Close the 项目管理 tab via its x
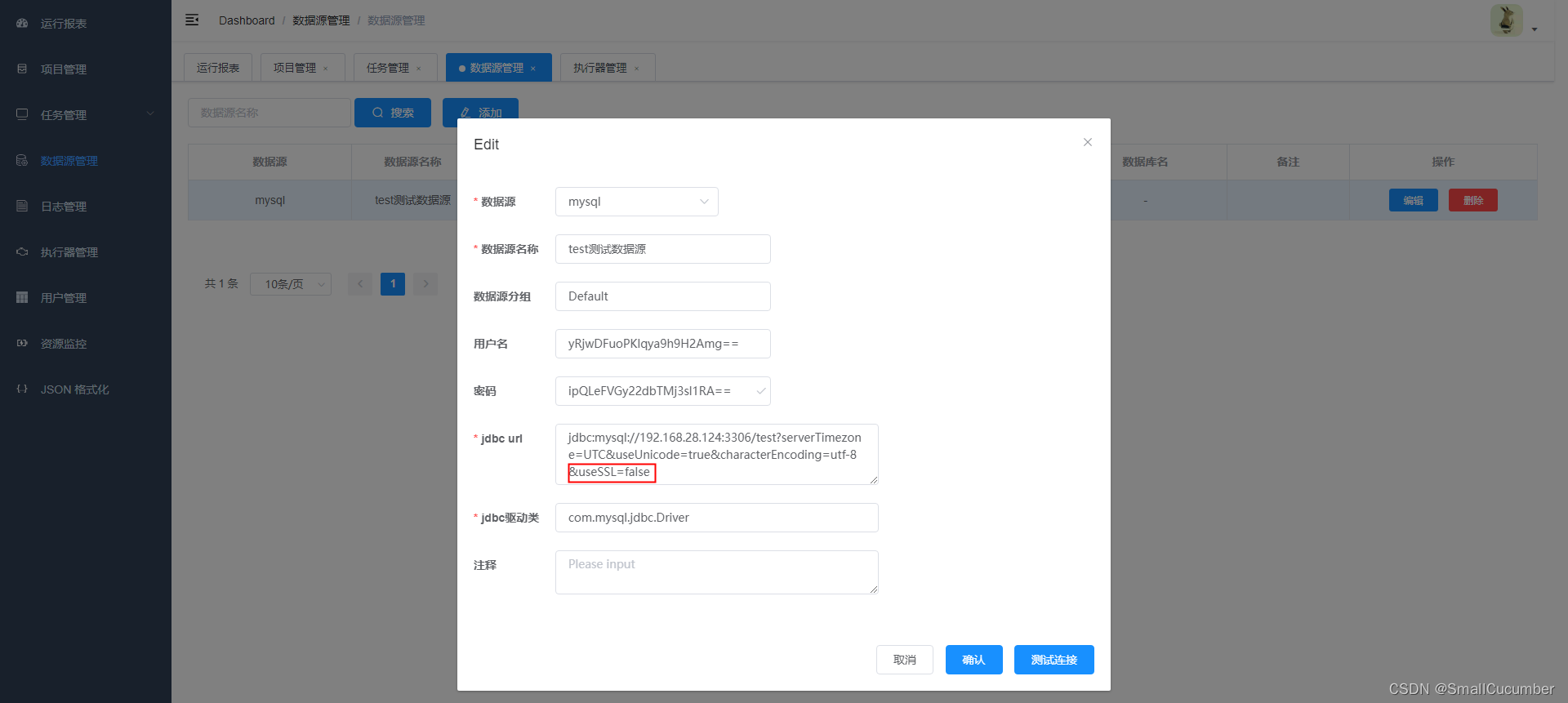This screenshot has height=703, width=1568. (x=326, y=69)
